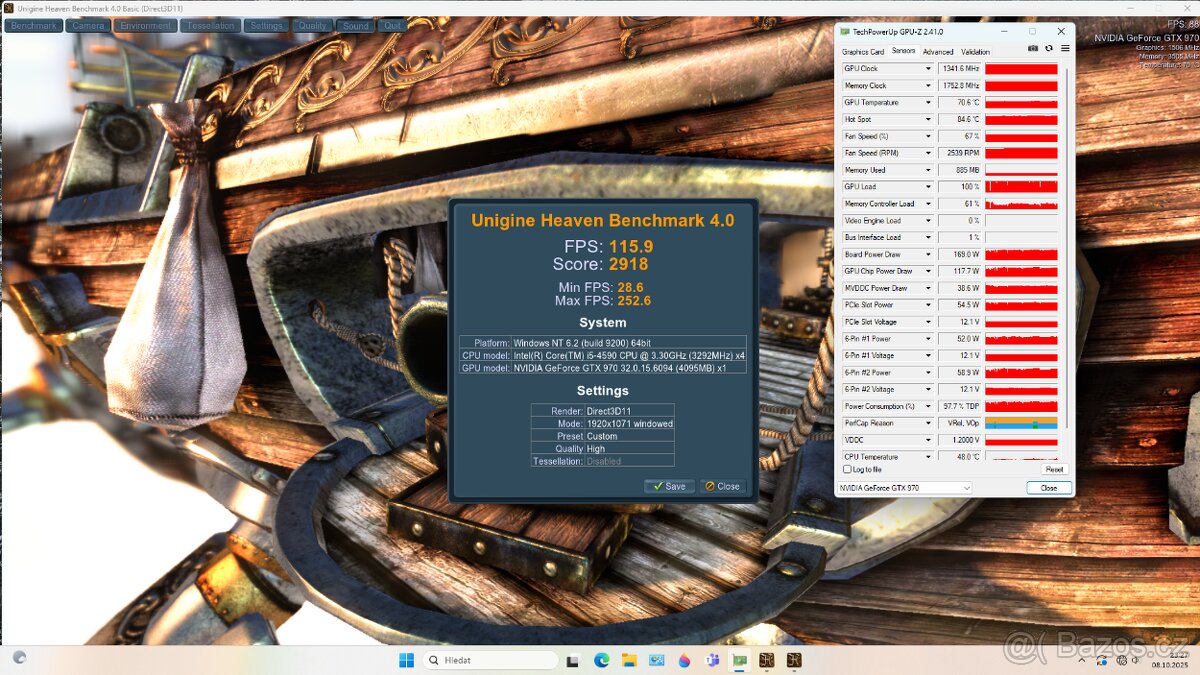Start a run with the Benchmark toolbar button
The width and height of the screenshot is (1200, 675).
(x=33, y=25)
